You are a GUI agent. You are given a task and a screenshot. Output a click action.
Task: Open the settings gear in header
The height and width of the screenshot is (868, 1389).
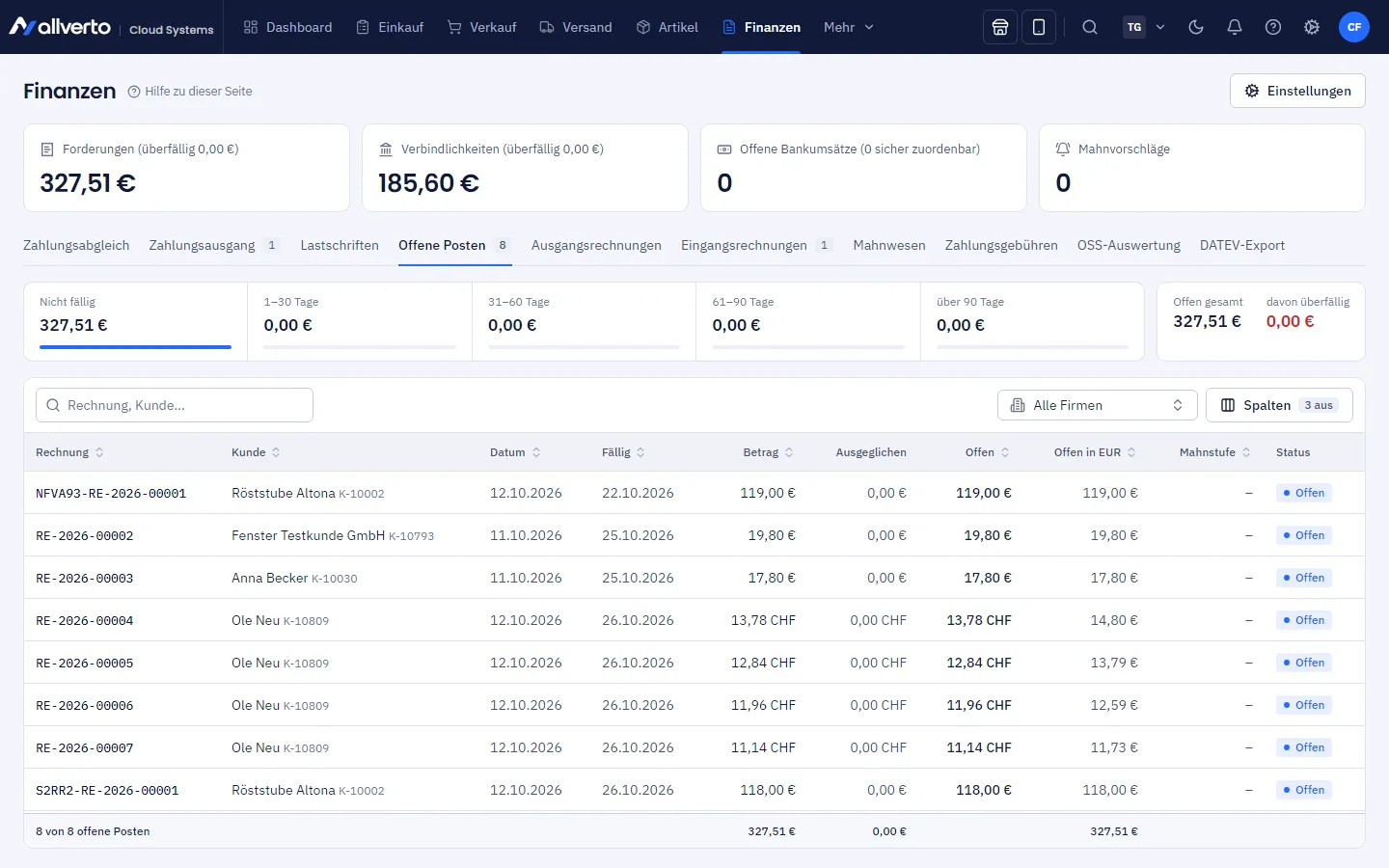(x=1312, y=27)
